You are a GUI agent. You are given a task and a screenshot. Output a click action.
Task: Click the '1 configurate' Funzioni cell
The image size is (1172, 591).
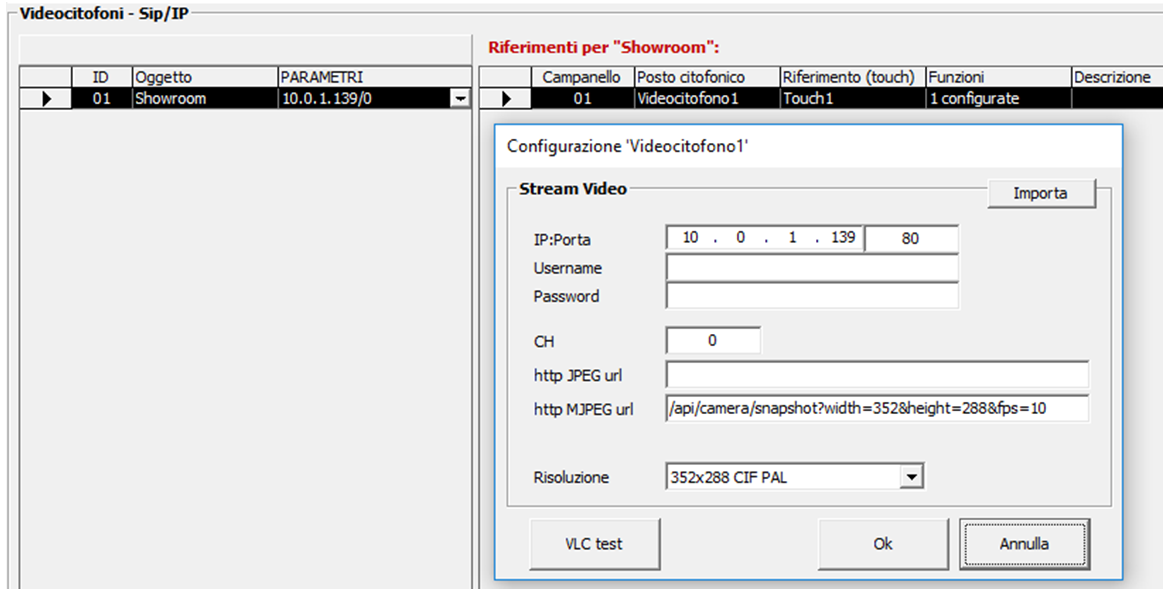click(997, 98)
